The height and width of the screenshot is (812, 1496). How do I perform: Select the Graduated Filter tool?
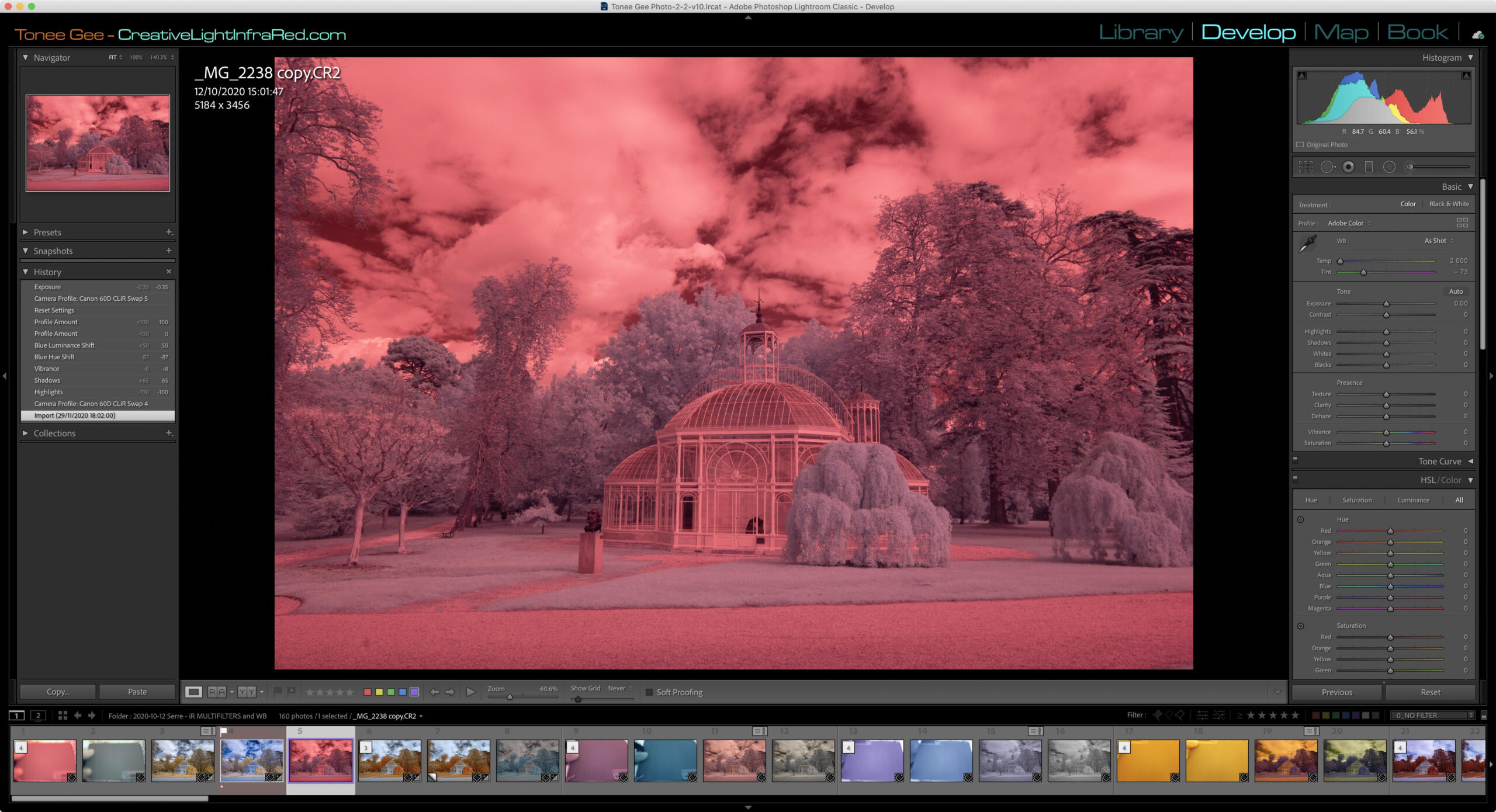[1369, 167]
